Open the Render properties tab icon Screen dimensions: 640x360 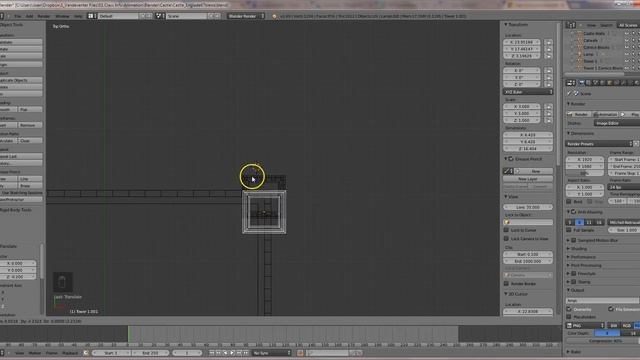(x=581, y=83)
